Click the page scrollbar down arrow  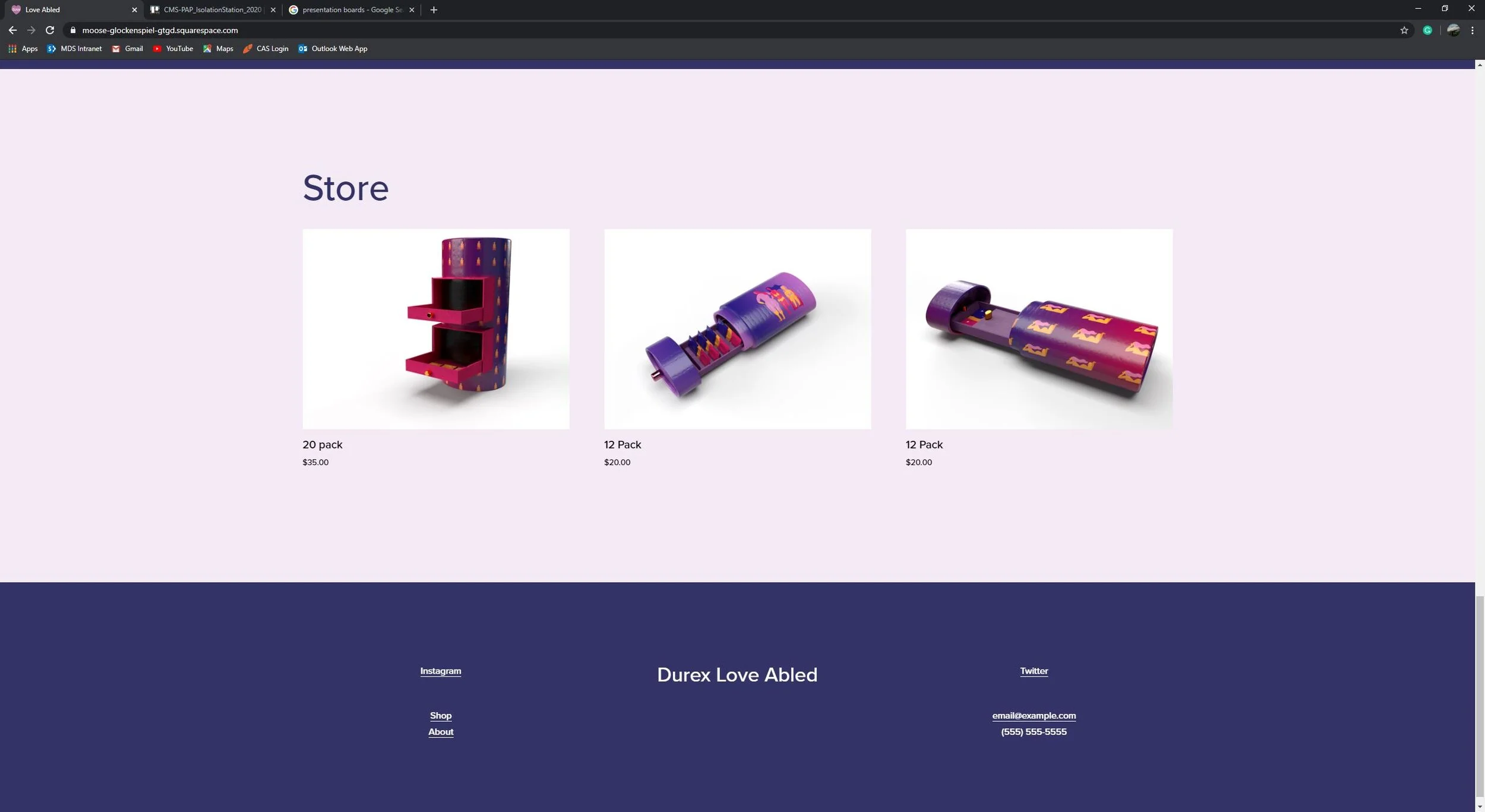click(x=1479, y=807)
